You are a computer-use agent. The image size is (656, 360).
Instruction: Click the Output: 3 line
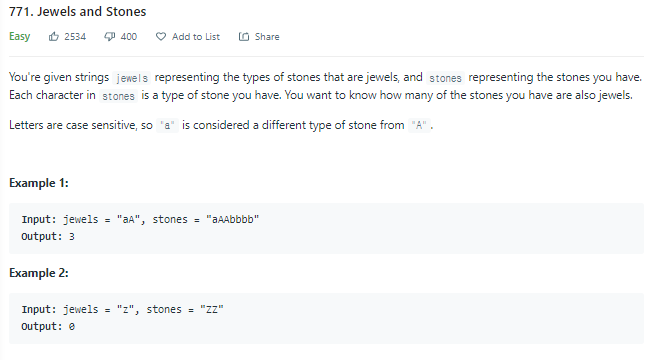point(48,237)
